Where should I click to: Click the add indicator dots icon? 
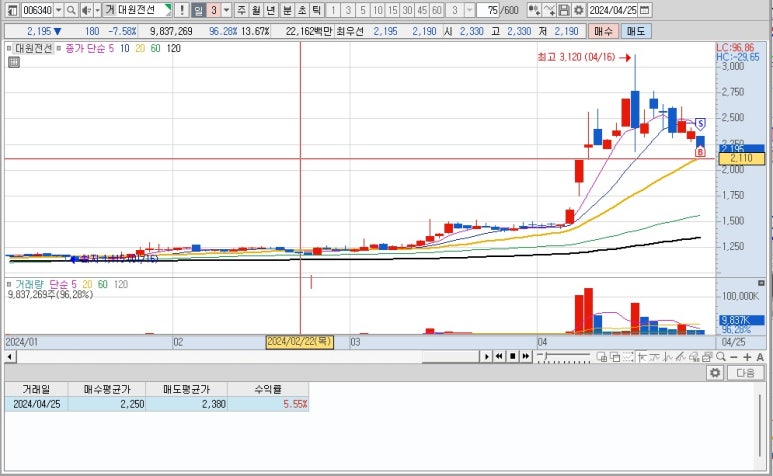click(x=533, y=10)
